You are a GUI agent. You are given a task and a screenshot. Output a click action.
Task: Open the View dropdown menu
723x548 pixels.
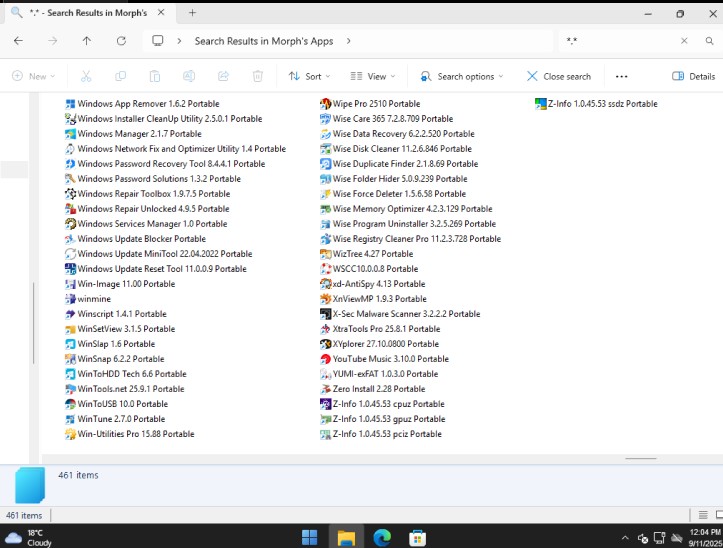(x=373, y=76)
